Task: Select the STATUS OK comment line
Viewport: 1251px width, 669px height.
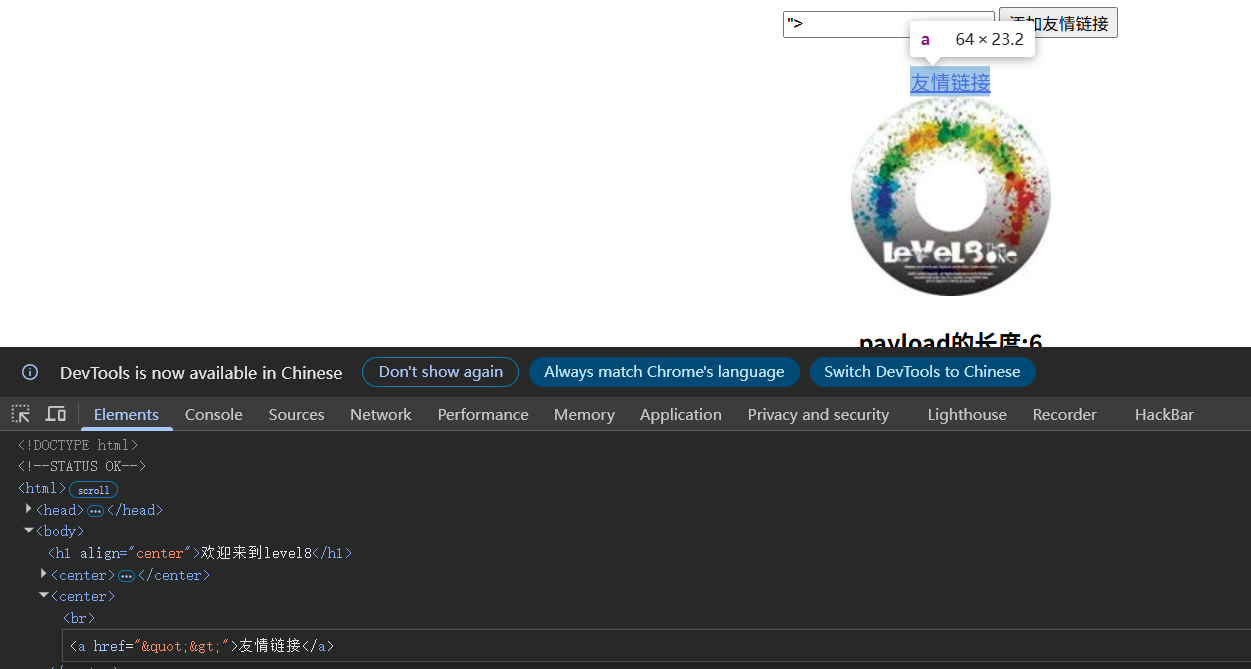Action: tap(82, 467)
